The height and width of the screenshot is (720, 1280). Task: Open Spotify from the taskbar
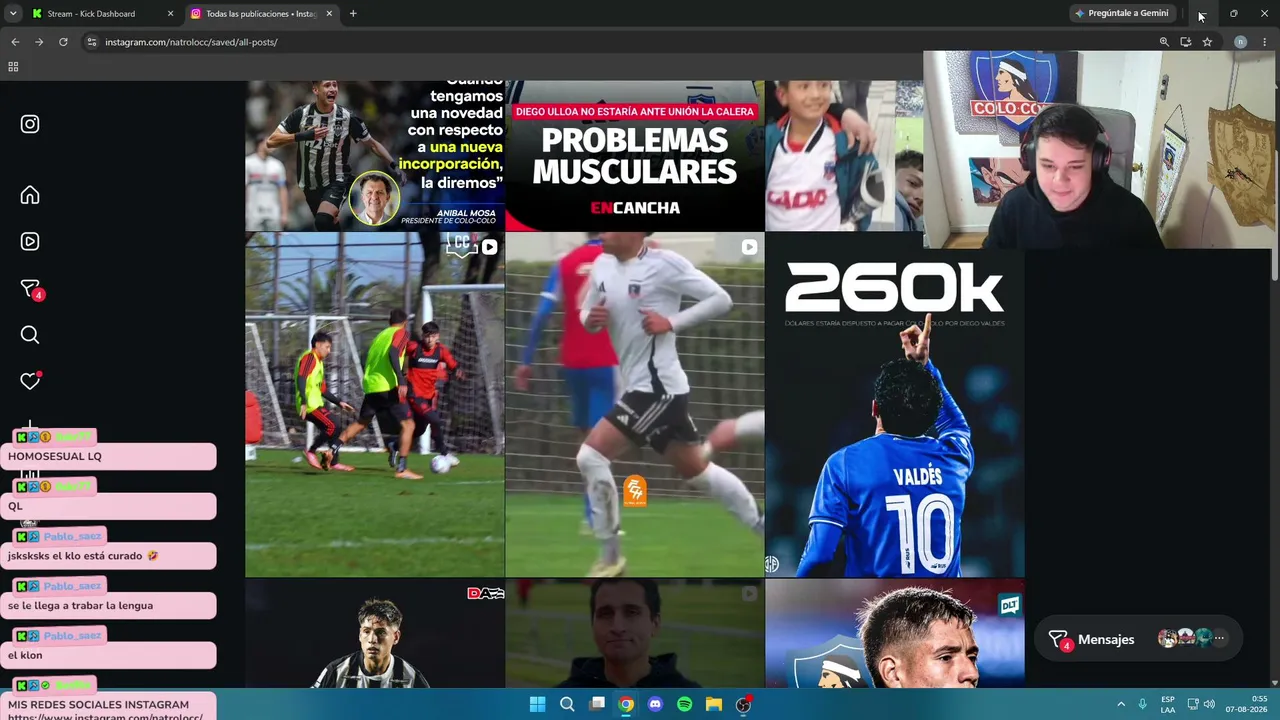pyautogui.click(x=684, y=704)
